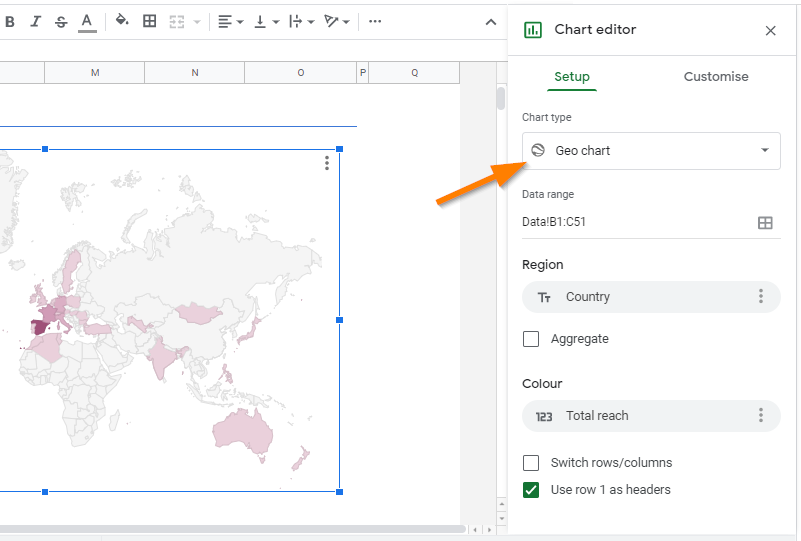Open the cell borders tool
This screenshot has width=801, height=541.
[x=150, y=21]
